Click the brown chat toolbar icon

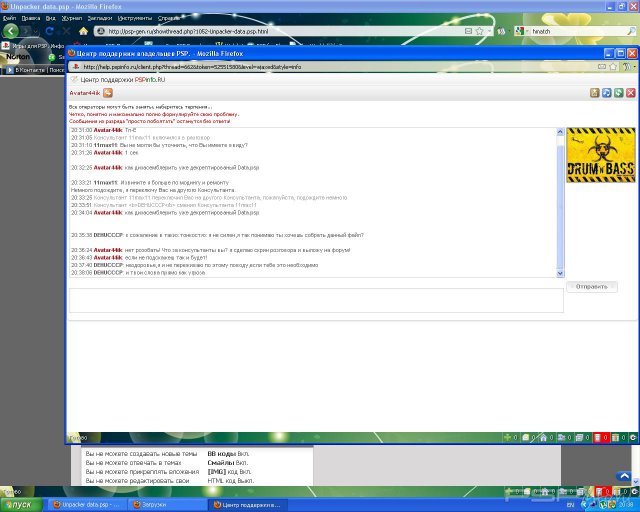(x=594, y=93)
